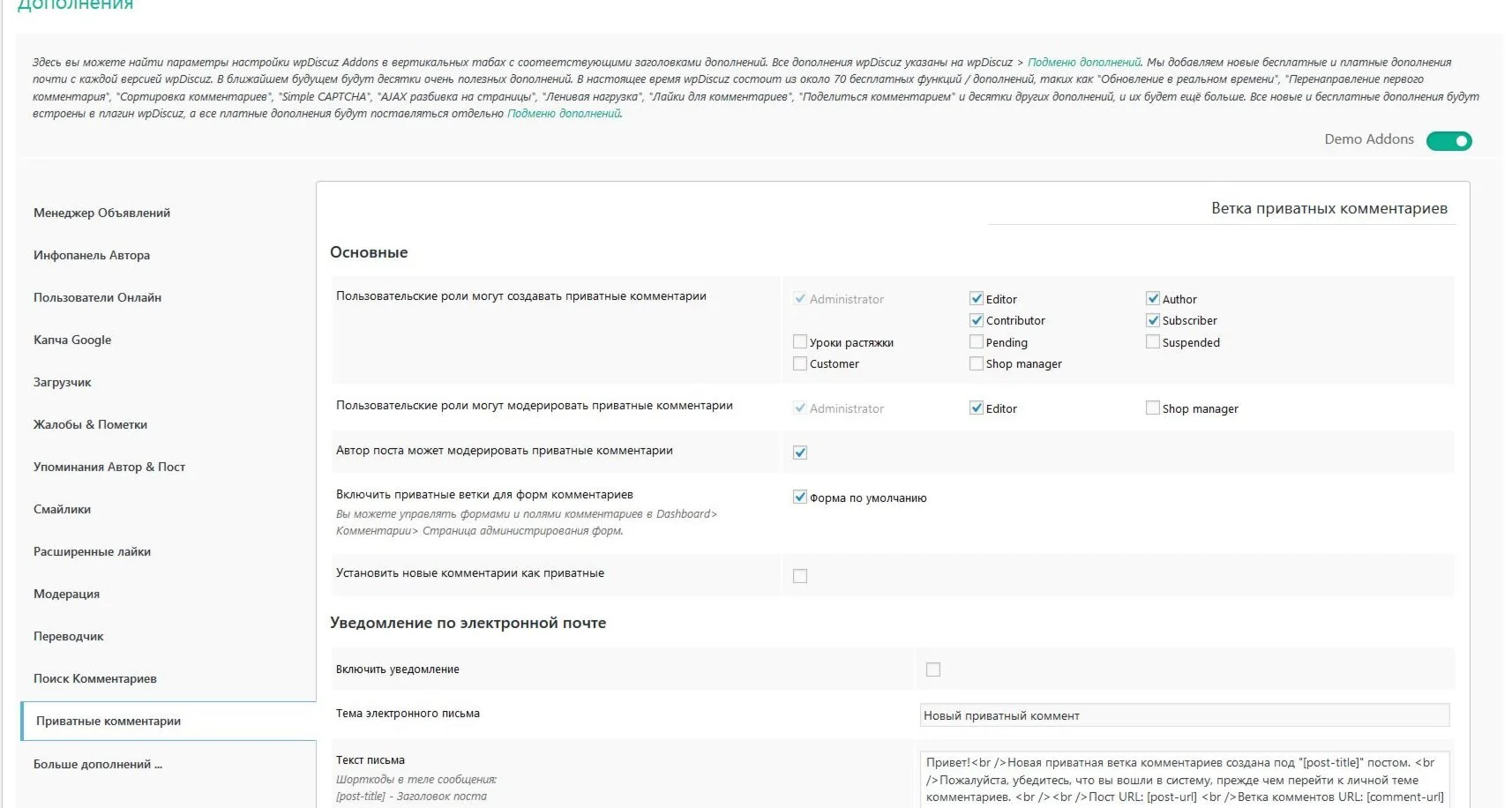The width and height of the screenshot is (1512, 808).
Task: Open the Модерация settings tab
Action: (x=66, y=594)
